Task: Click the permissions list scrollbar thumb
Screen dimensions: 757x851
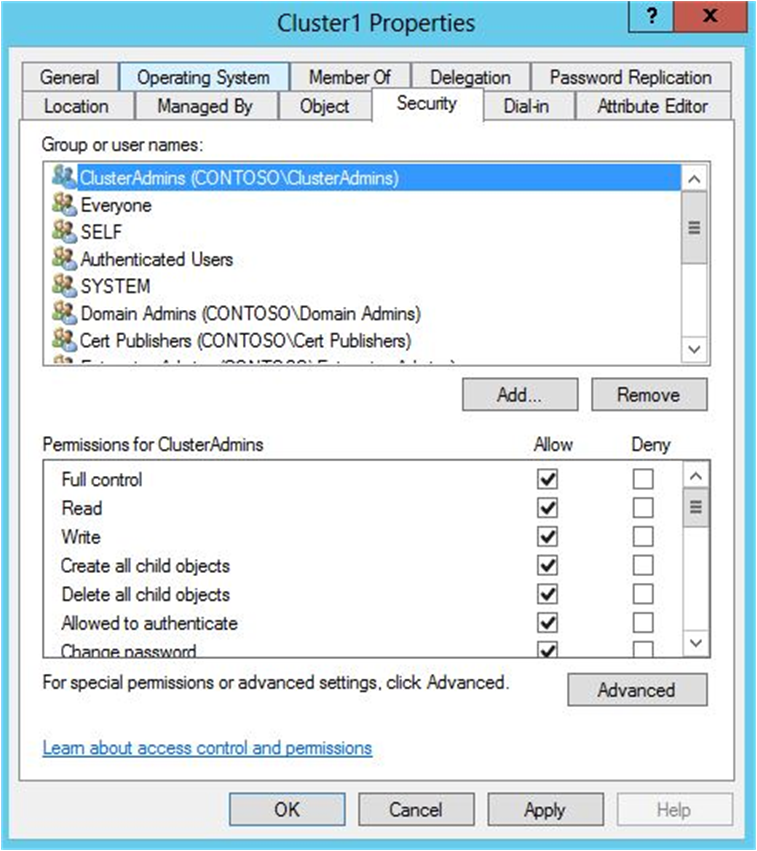Action: pos(696,507)
